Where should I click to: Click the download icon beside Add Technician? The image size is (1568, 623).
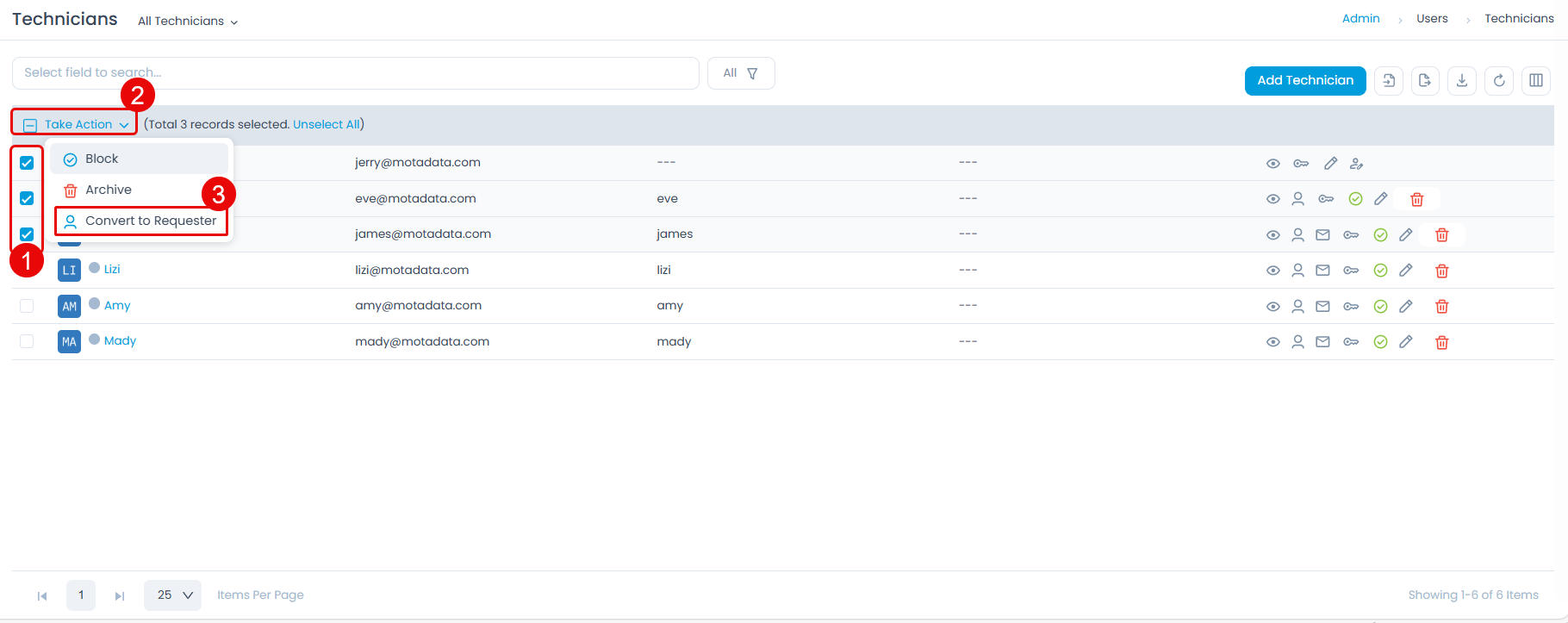tap(1462, 81)
